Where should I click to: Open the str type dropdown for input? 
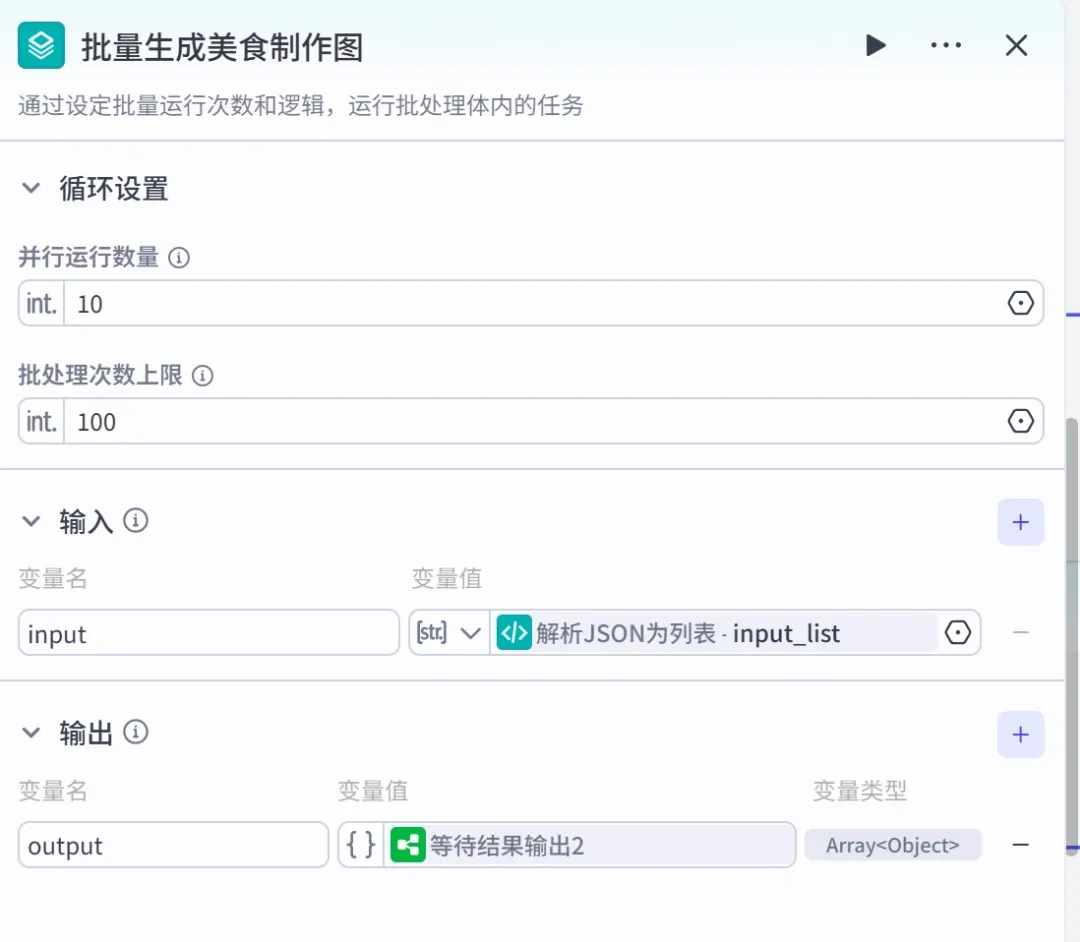pyautogui.click(x=449, y=632)
